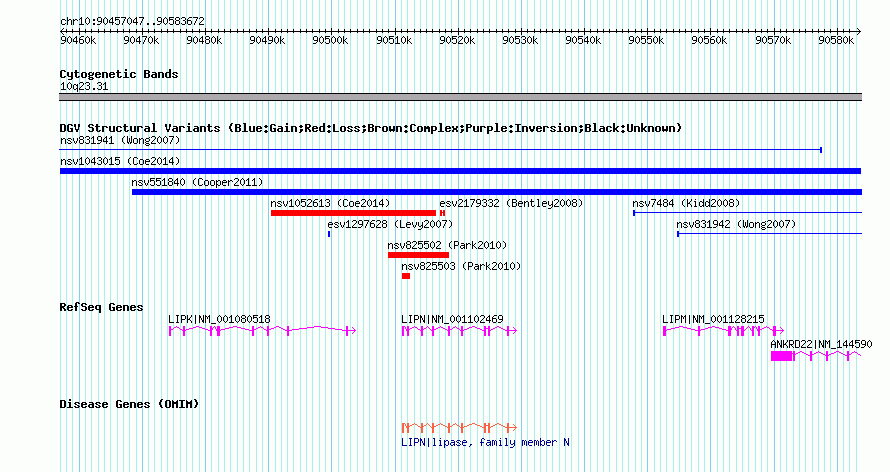Click the red nsv825502 loss bar

click(418, 255)
